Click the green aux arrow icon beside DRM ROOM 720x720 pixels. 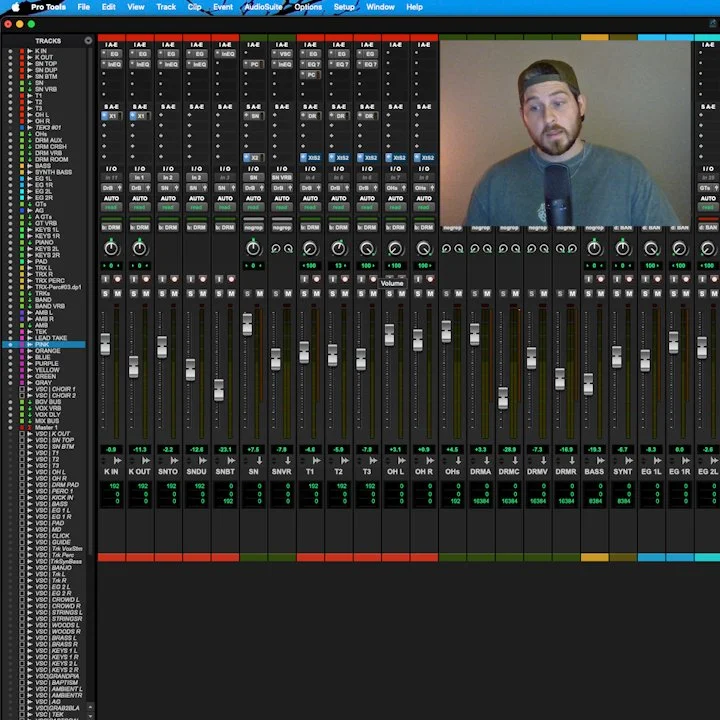(30, 159)
